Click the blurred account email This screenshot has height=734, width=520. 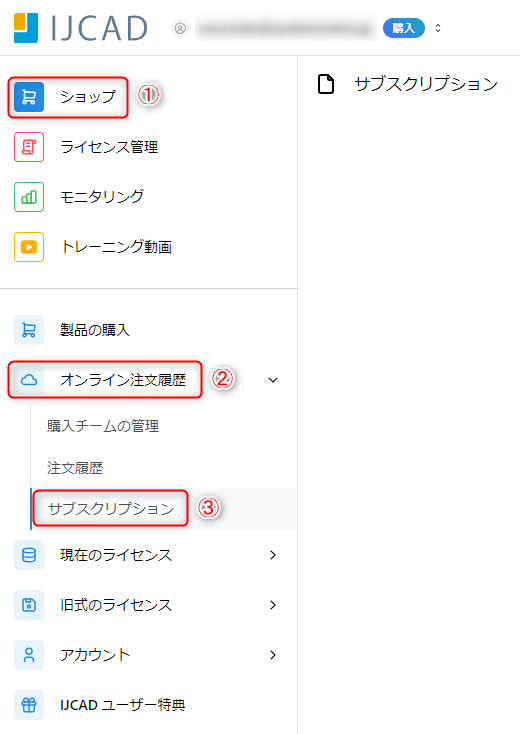[286, 29]
